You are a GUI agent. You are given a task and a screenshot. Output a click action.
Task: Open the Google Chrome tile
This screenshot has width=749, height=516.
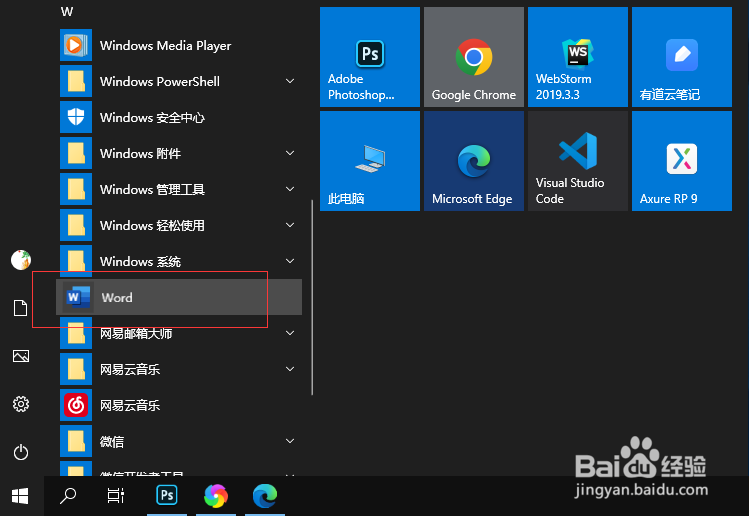click(474, 57)
